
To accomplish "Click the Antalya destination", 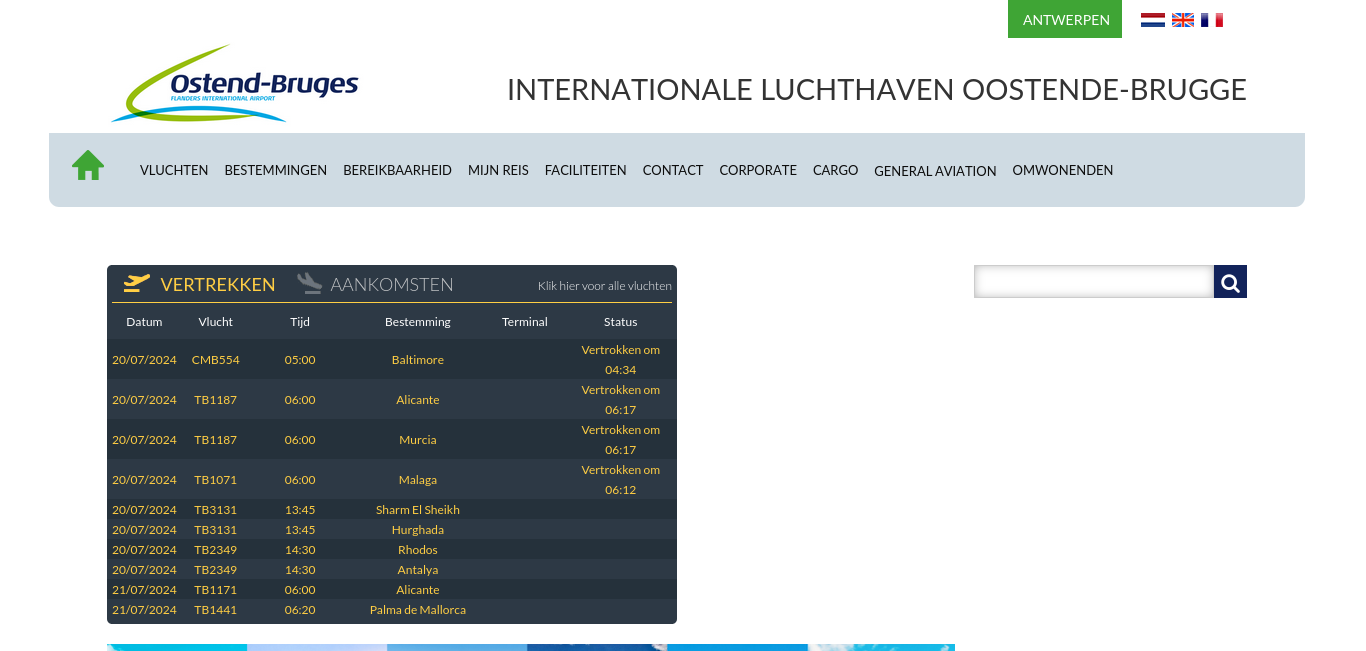I will pos(418,570).
